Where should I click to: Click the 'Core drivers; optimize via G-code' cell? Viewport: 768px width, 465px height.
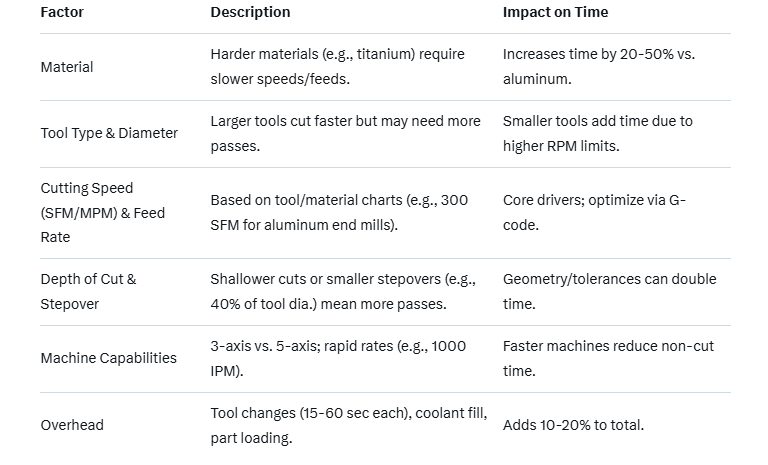(594, 213)
